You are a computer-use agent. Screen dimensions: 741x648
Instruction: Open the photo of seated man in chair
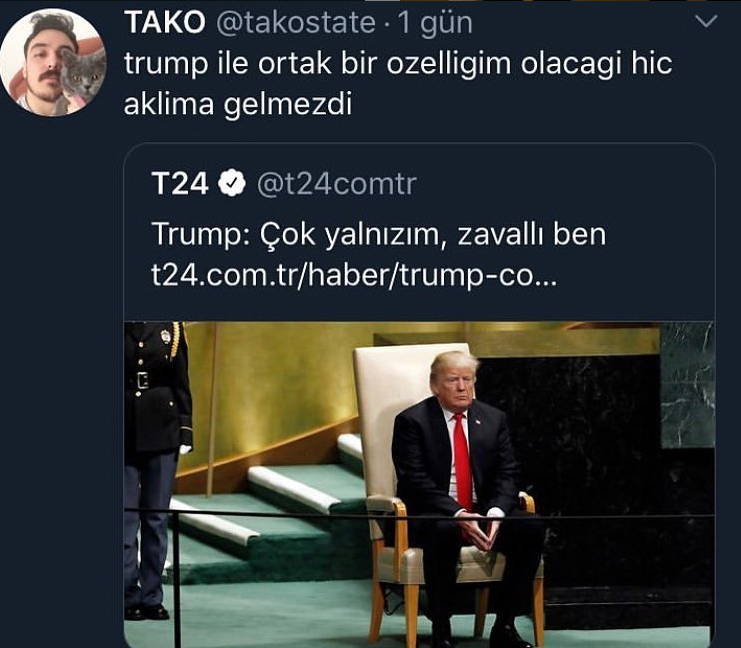(419, 484)
